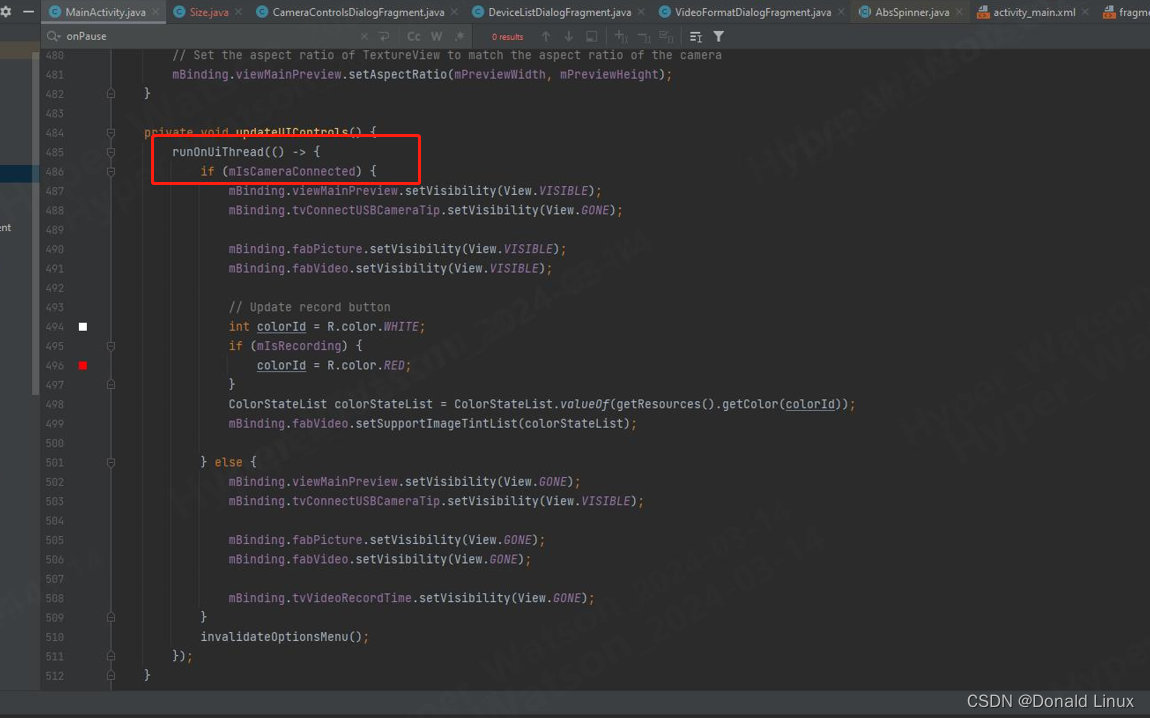Click the fold end marker on line 497
The height and width of the screenshot is (718, 1150).
coord(111,384)
